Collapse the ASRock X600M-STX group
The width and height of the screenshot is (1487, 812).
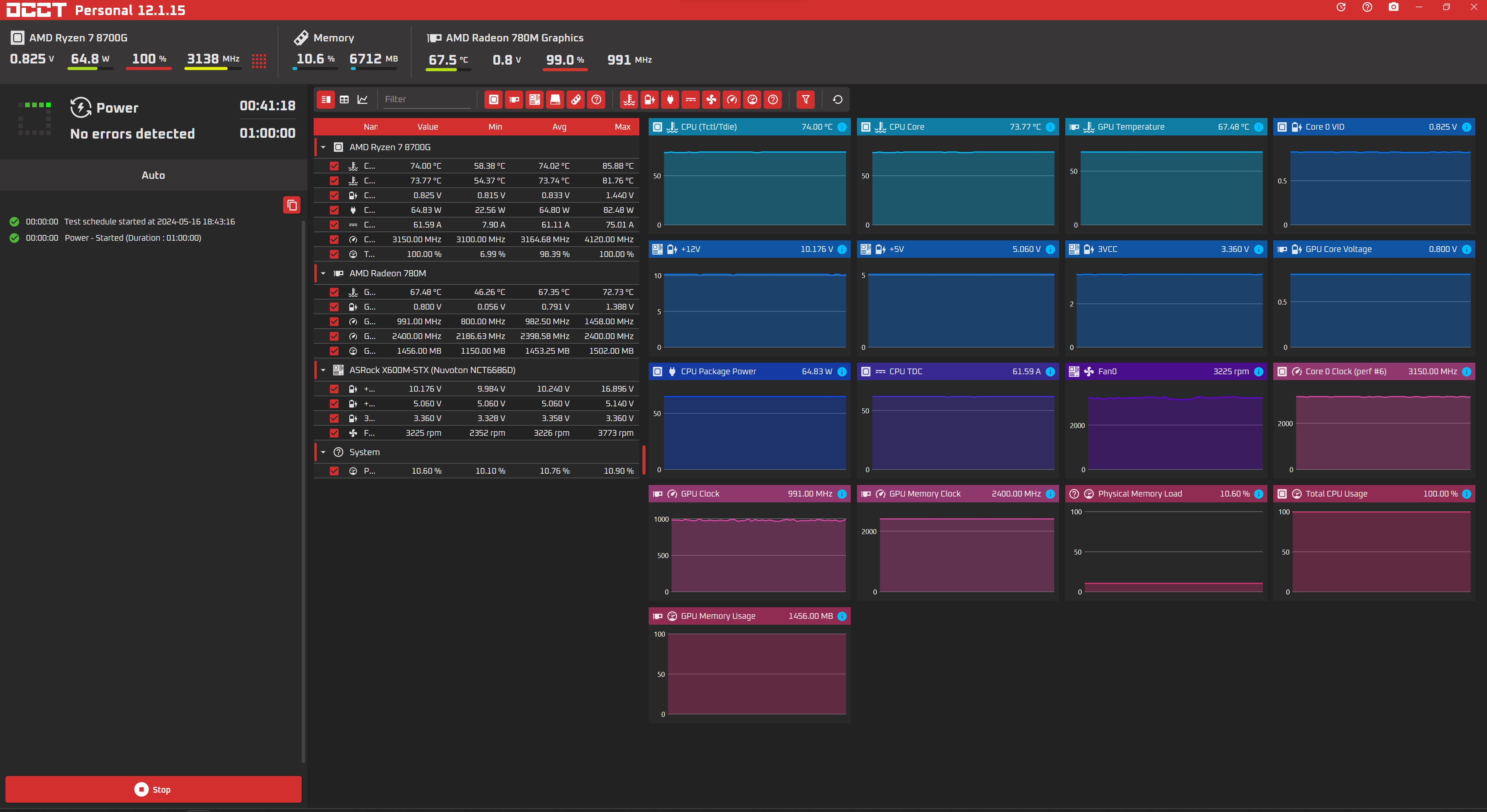[323, 370]
